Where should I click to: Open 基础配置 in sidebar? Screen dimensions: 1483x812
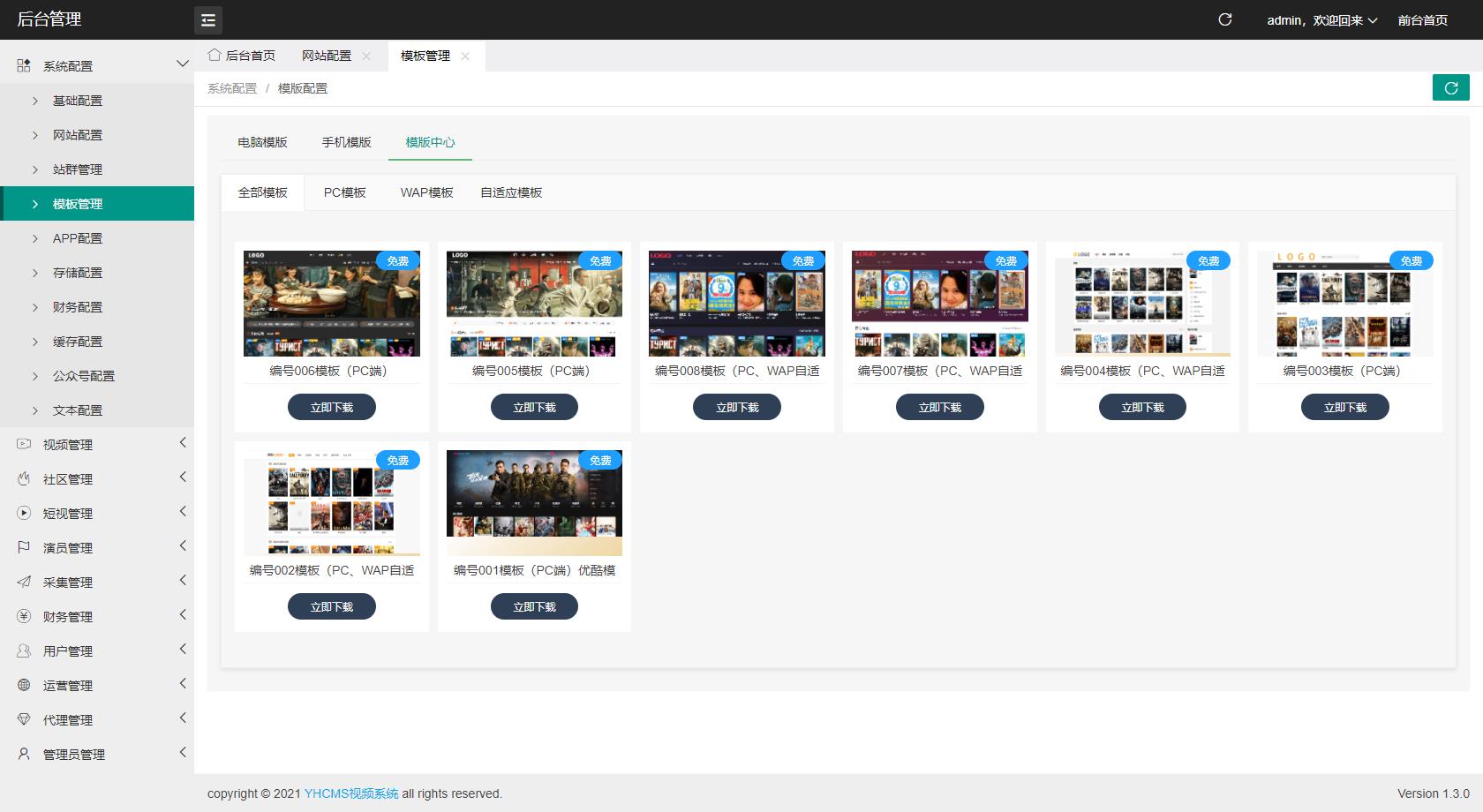97,101
